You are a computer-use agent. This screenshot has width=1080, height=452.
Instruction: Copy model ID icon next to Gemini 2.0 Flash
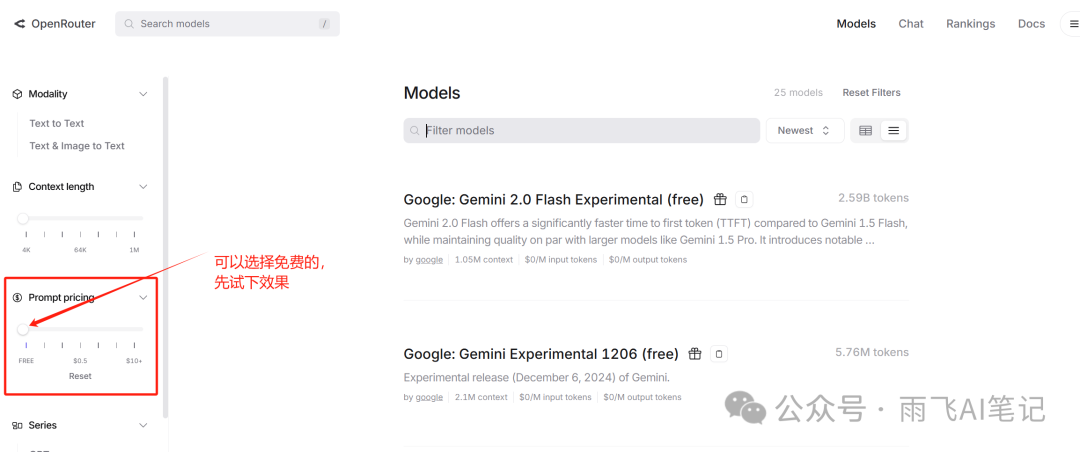pyautogui.click(x=744, y=200)
